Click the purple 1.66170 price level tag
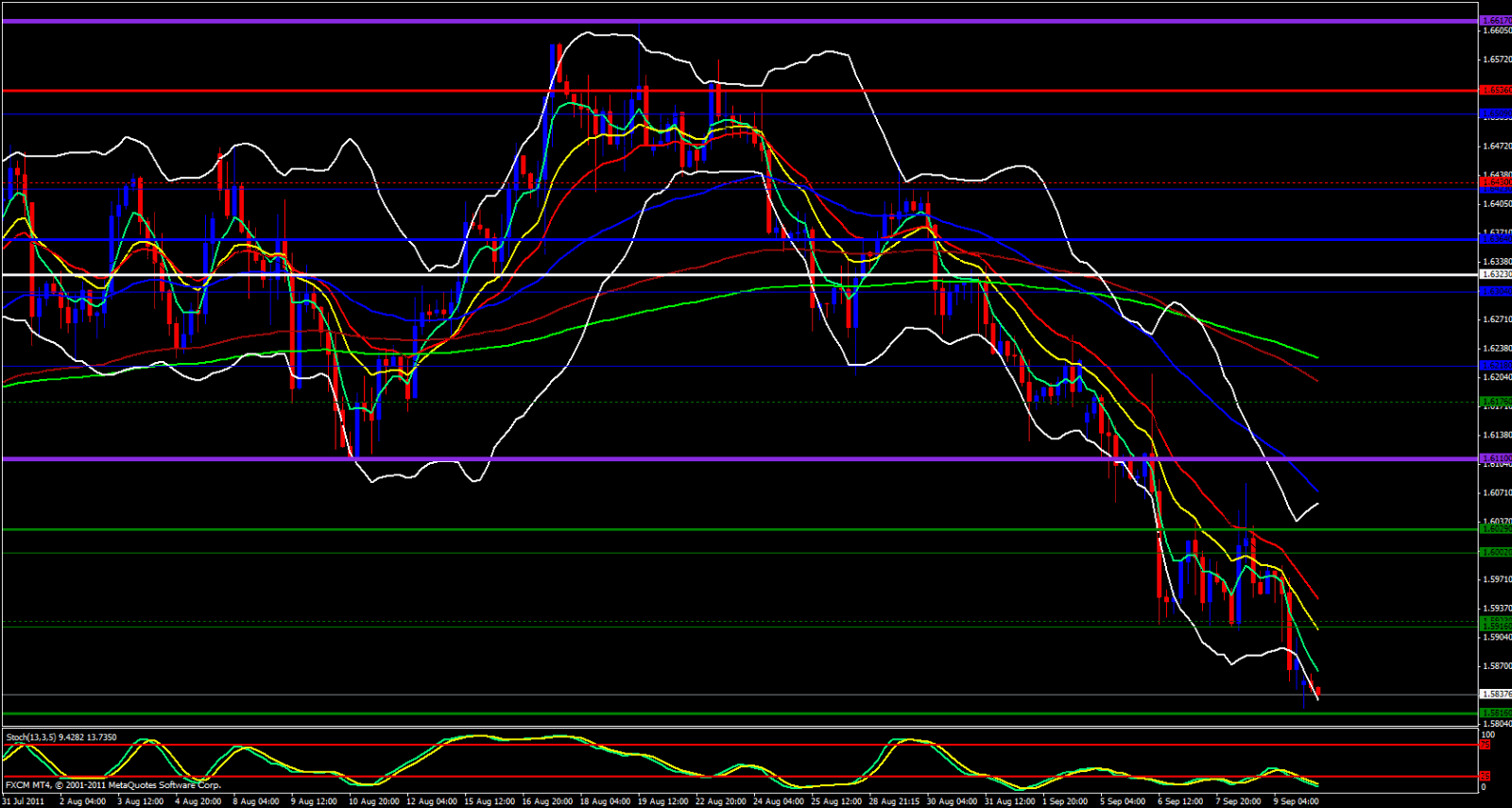This screenshot has height=808, width=1512. [x=1495, y=20]
